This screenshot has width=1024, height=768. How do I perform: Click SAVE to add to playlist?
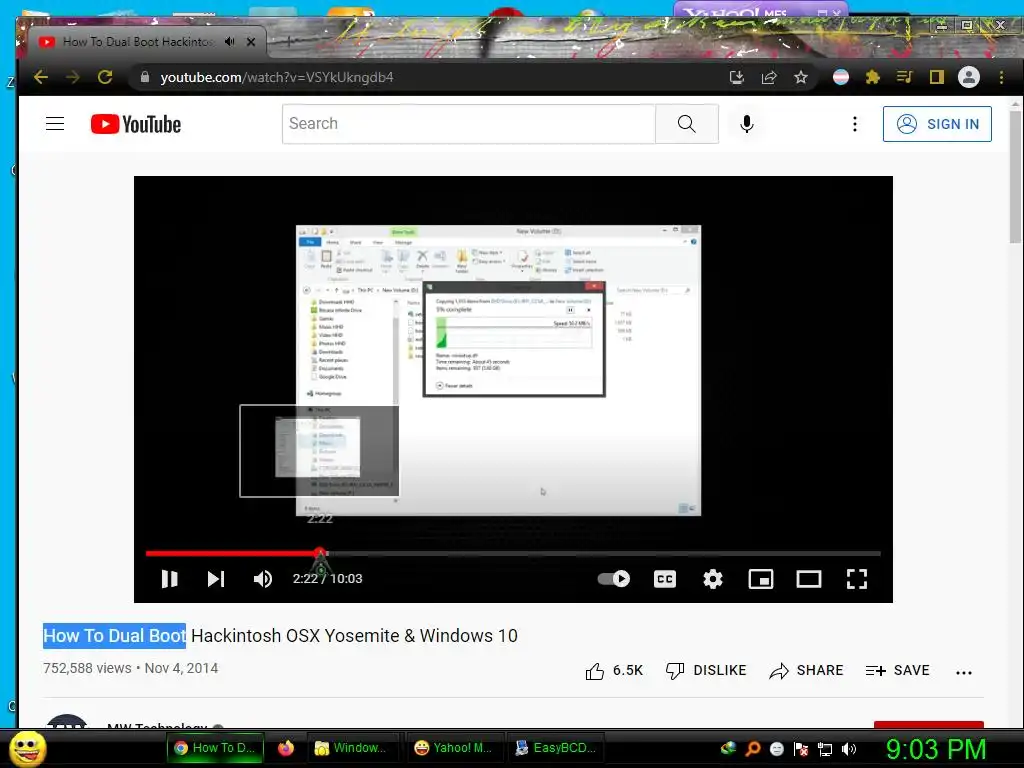click(x=897, y=671)
